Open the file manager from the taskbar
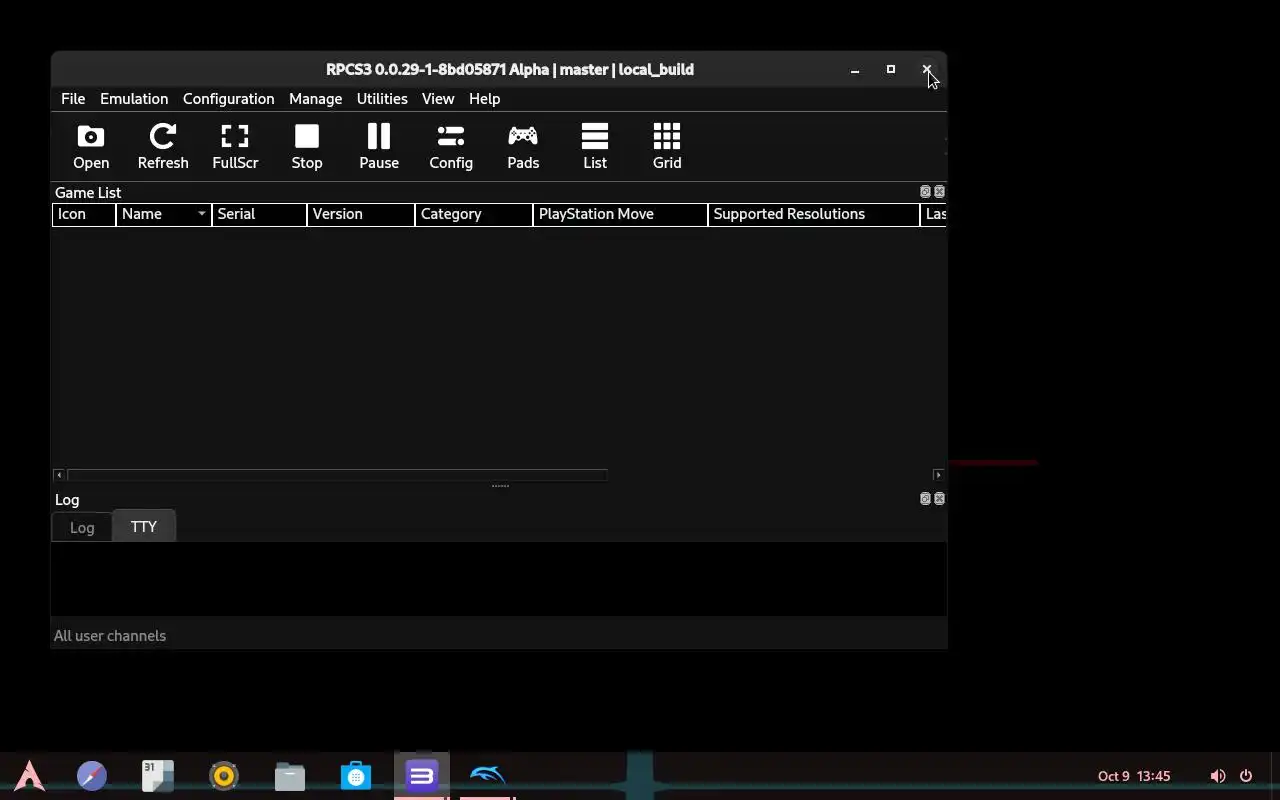 290,776
